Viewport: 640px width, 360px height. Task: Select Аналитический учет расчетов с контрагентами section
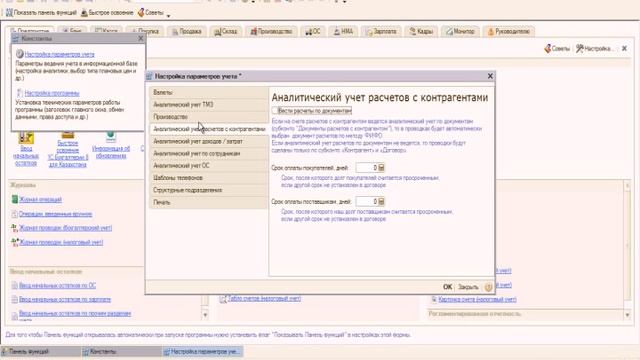[209, 129]
